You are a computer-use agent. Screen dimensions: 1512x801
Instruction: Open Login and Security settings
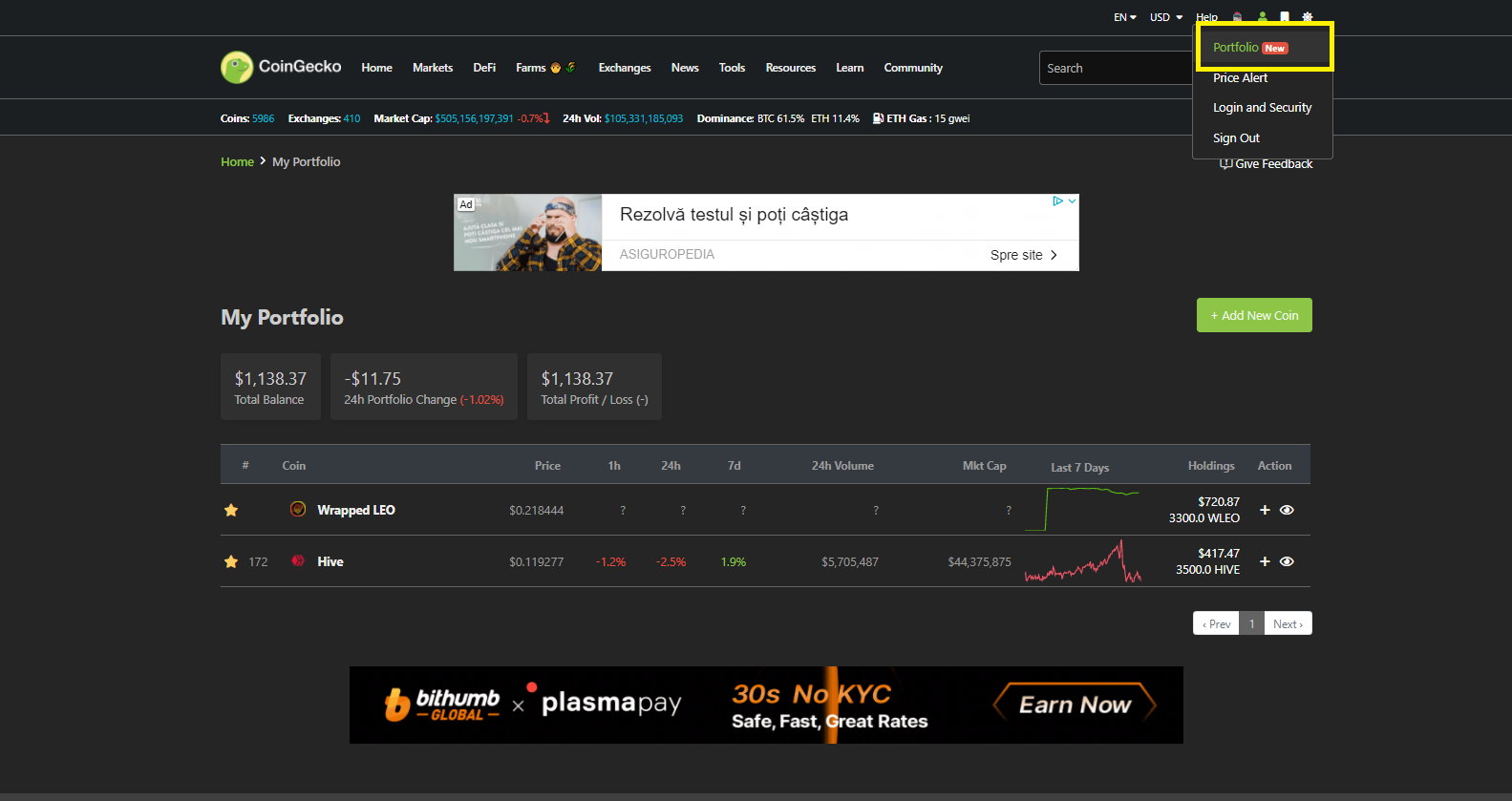click(1263, 108)
